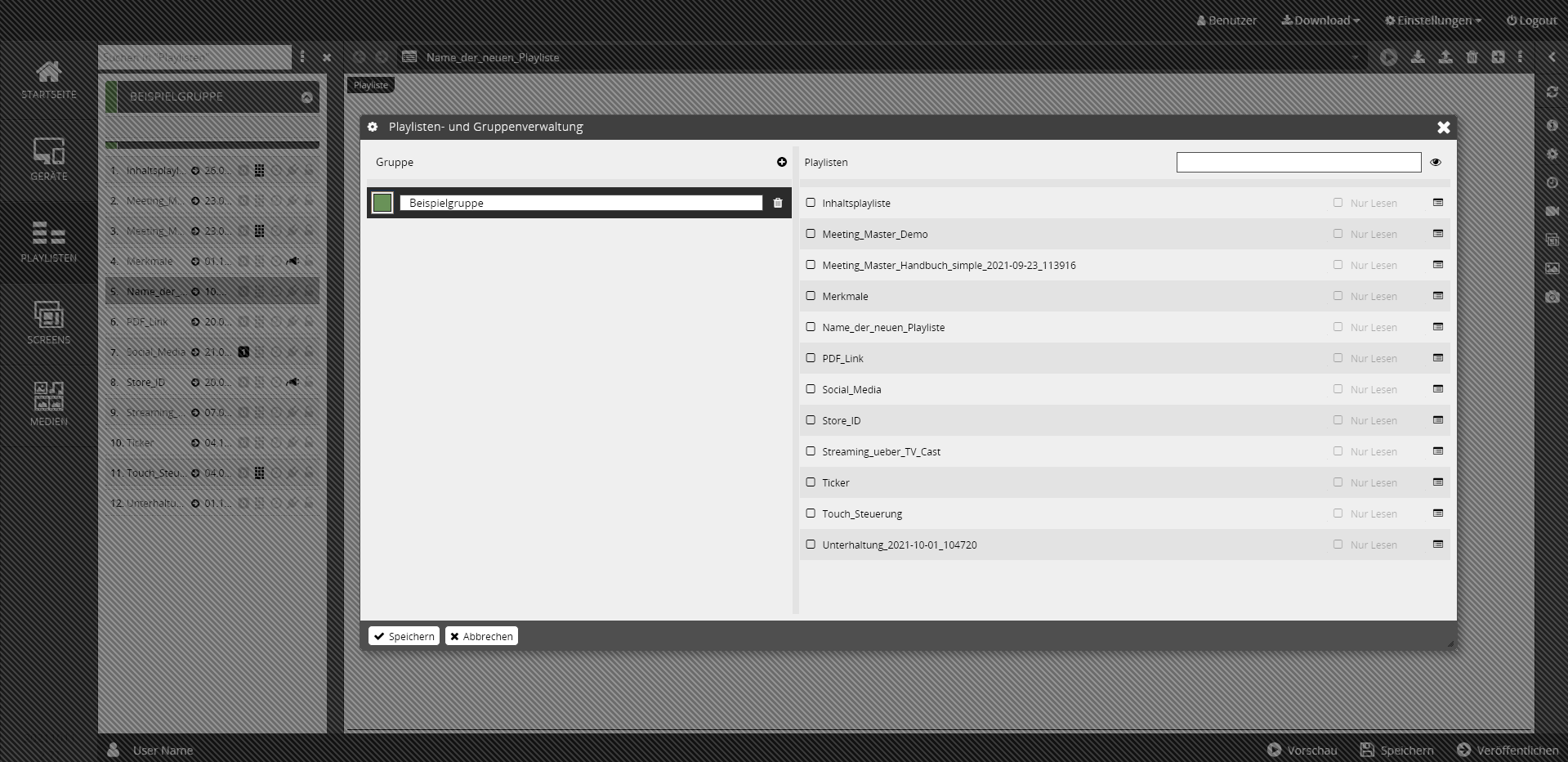Go to Medien in the sidebar

49,405
